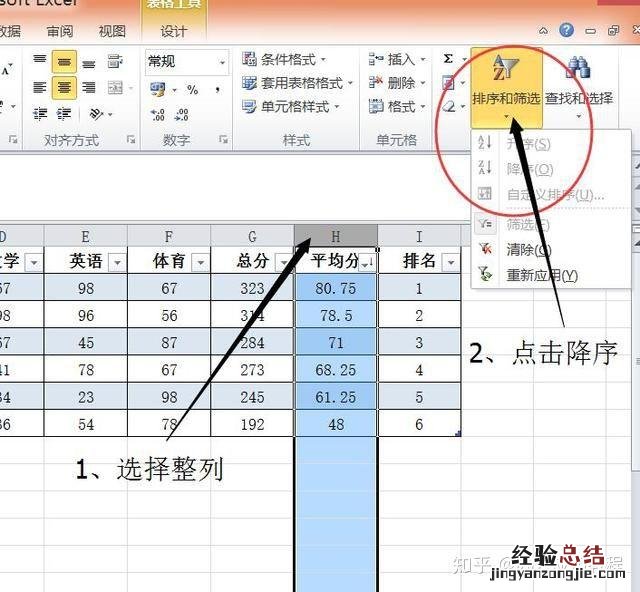Apply comma style

218,89
